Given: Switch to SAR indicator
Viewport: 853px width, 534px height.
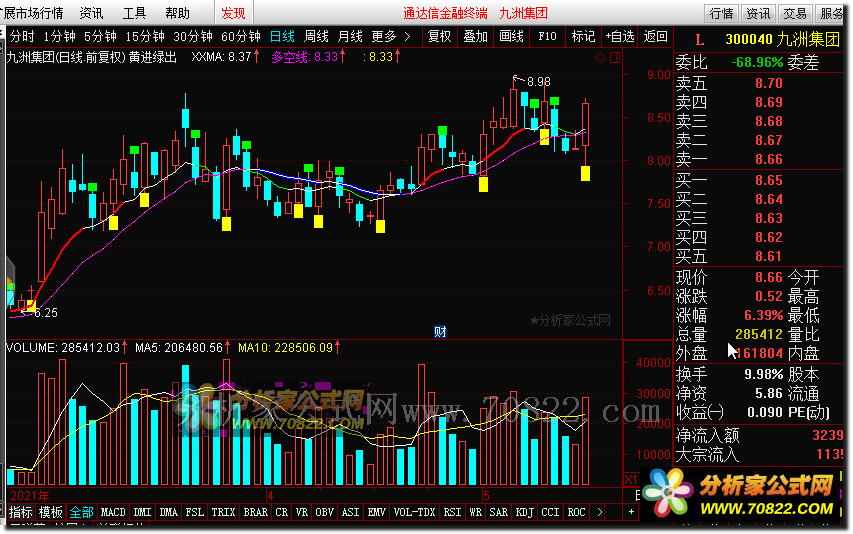Looking at the screenshot, I should coord(499,512).
